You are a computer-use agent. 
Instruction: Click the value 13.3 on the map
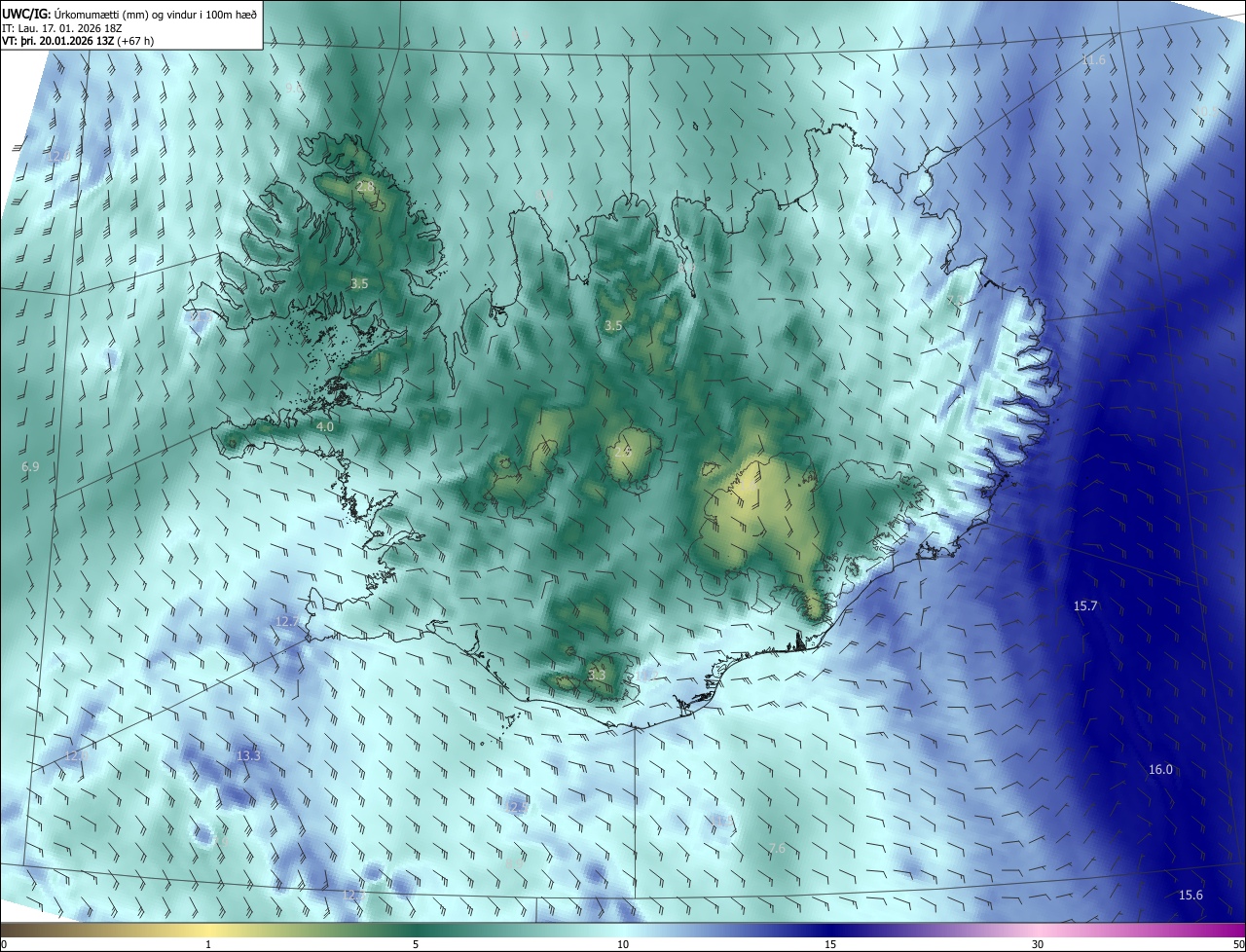pos(248,756)
